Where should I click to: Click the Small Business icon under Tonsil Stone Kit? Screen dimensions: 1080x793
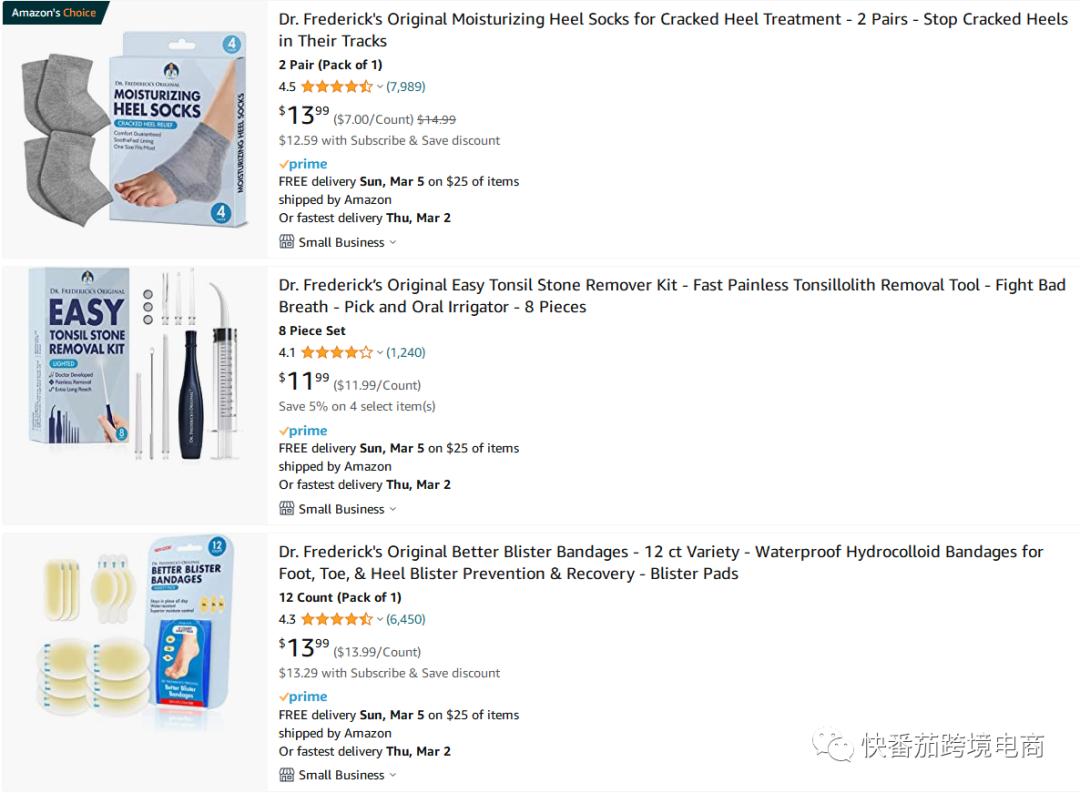click(287, 509)
